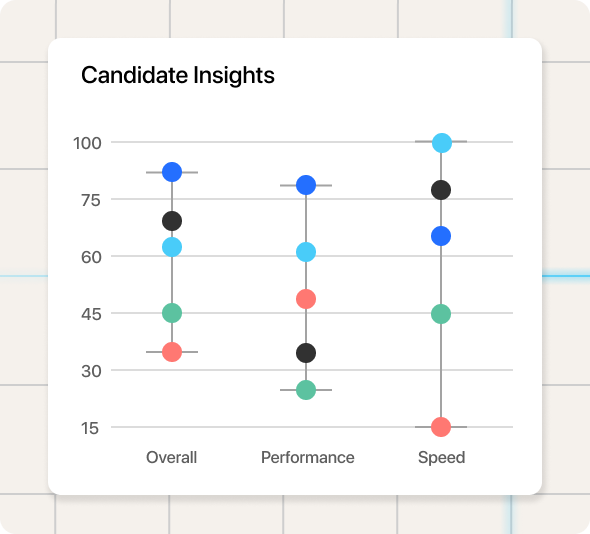The image size is (590, 534).
Task: Click the green dot in Speed column
Action: coord(441,314)
